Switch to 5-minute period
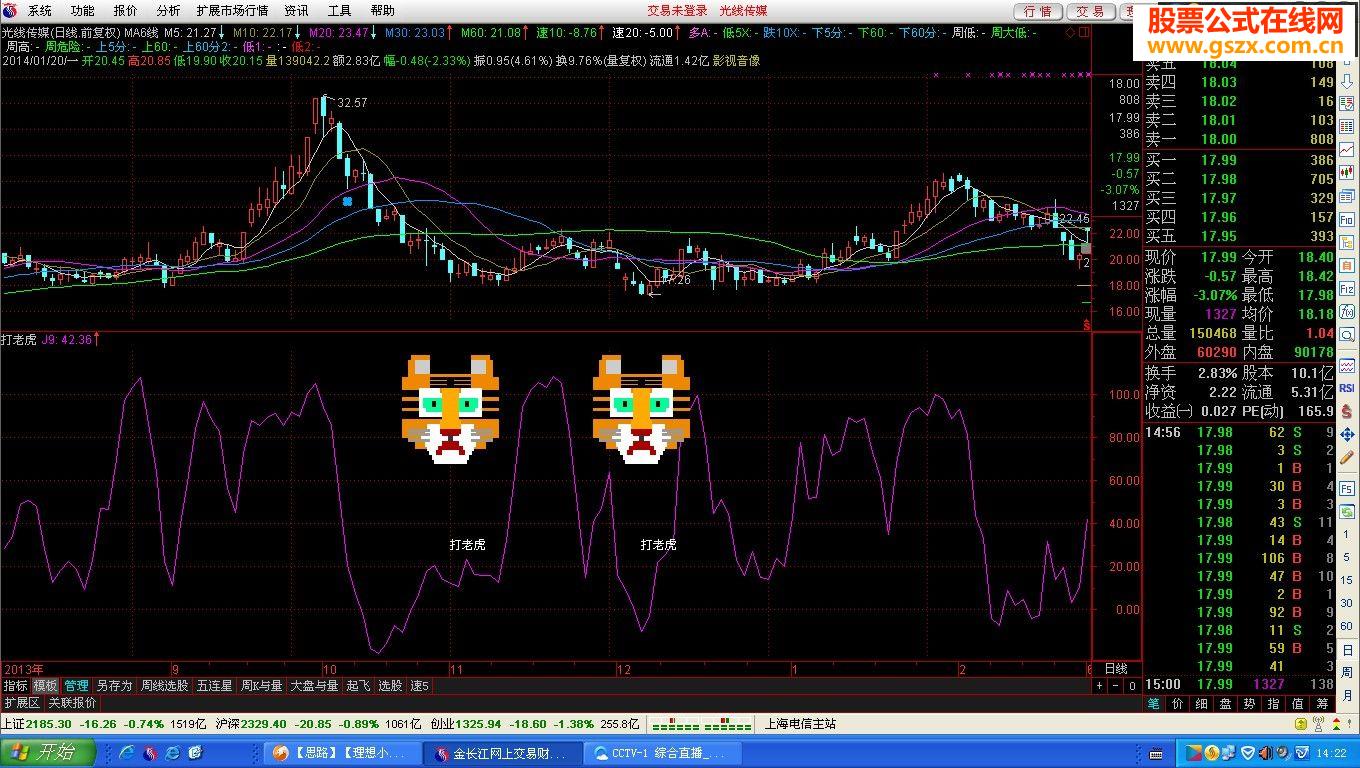 click(x=1346, y=557)
